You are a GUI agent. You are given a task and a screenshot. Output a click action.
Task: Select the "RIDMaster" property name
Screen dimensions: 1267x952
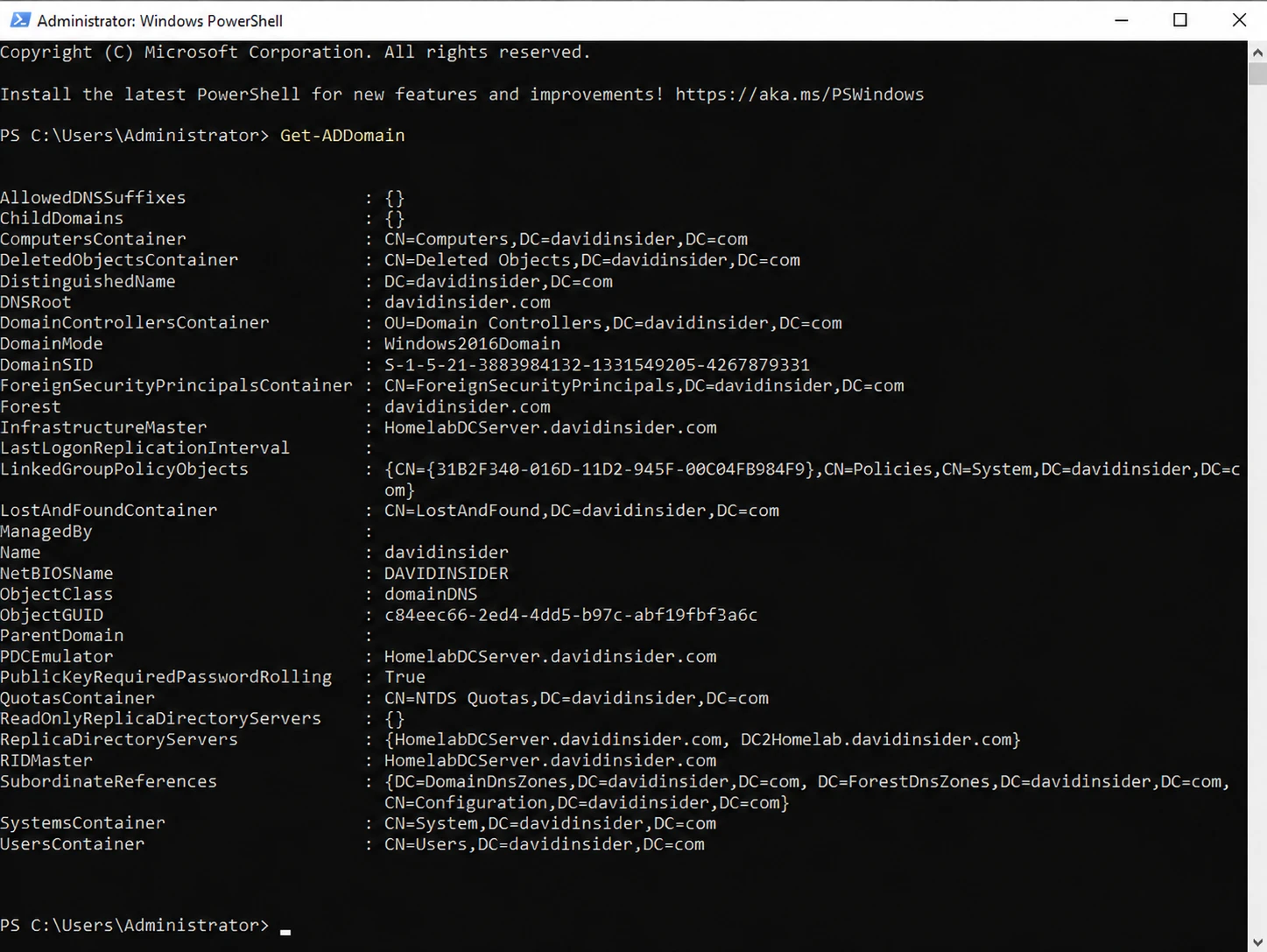(x=46, y=760)
